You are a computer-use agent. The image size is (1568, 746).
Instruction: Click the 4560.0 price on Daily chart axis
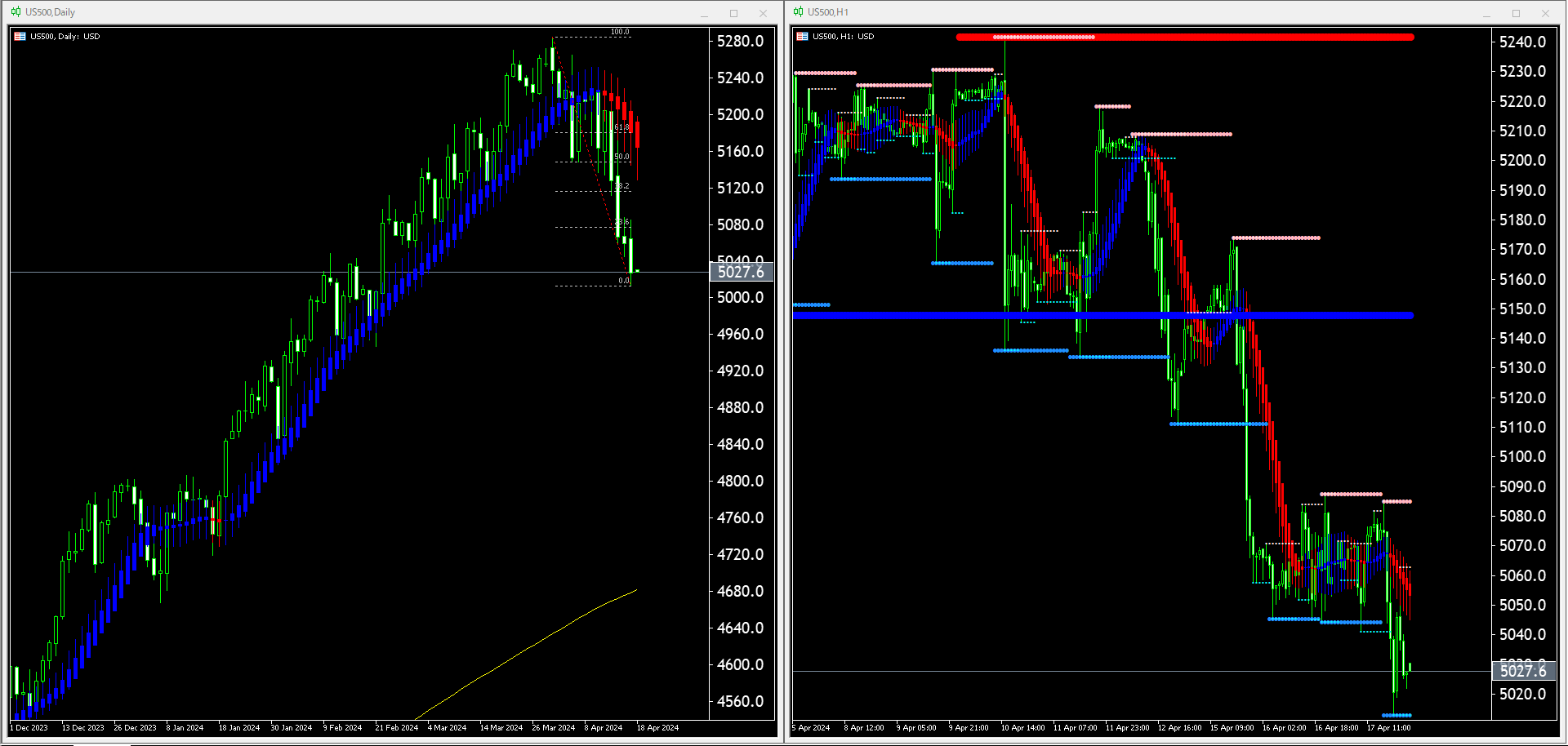pos(740,702)
